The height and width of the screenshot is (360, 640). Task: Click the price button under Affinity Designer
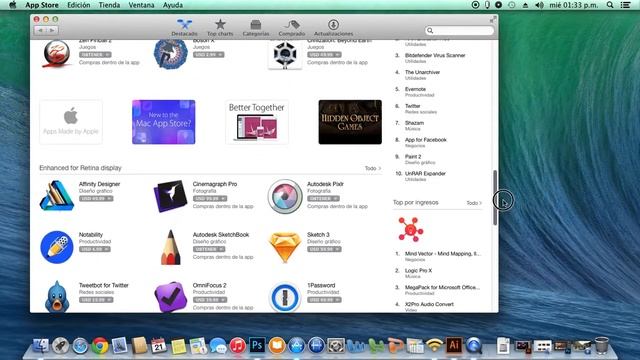pyautogui.click(x=96, y=198)
